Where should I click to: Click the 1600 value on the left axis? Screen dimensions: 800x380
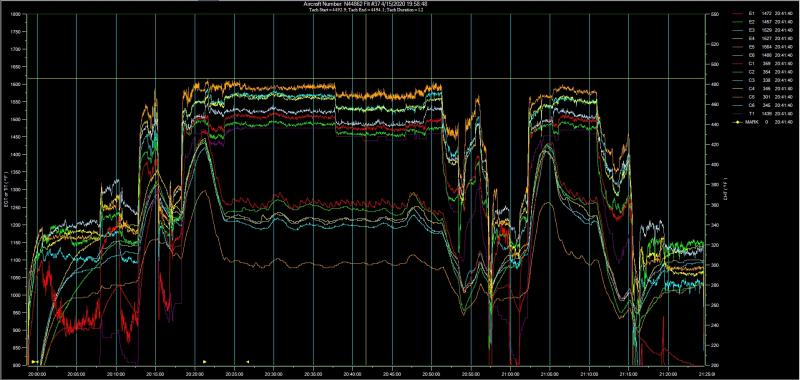click(x=15, y=84)
